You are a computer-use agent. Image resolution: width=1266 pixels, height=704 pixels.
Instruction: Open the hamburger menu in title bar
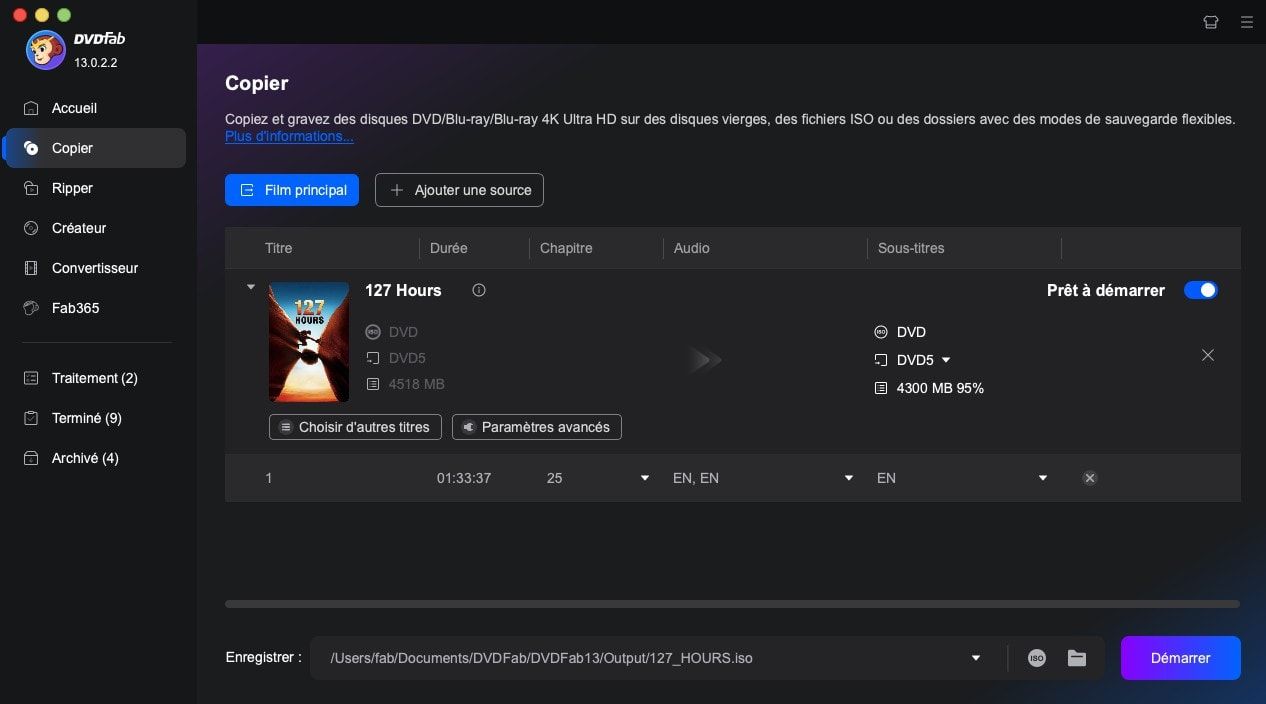tap(1246, 22)
